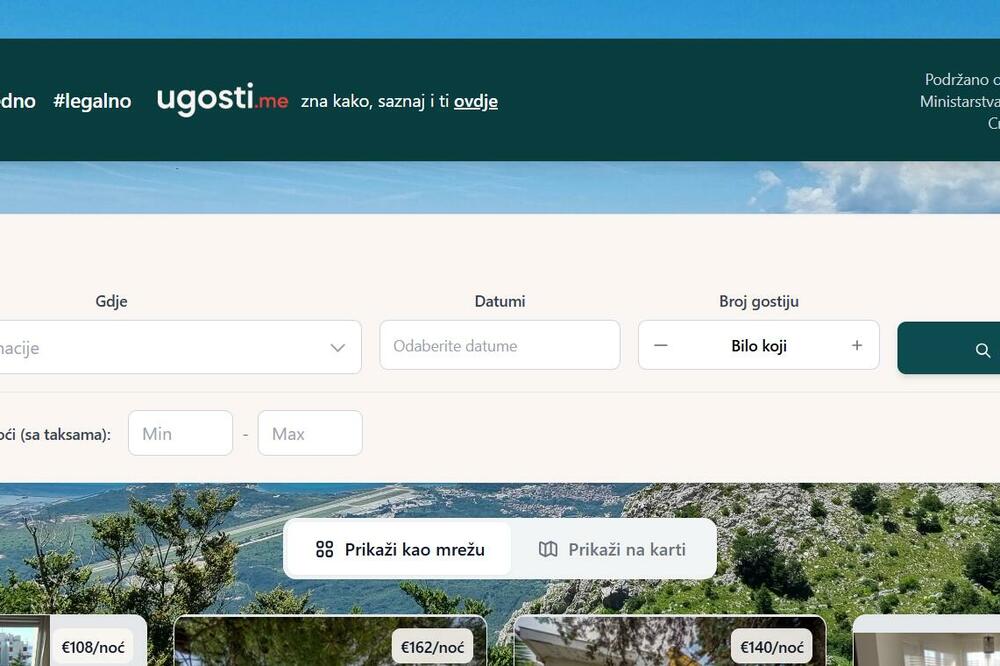Open the Odaberite datume date picker
This screenshot has width=1000, height=666.
[500, 345]
